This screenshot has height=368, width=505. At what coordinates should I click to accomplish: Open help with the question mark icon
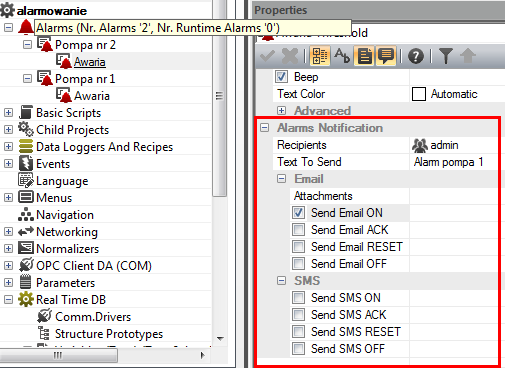tap(416, 56)
